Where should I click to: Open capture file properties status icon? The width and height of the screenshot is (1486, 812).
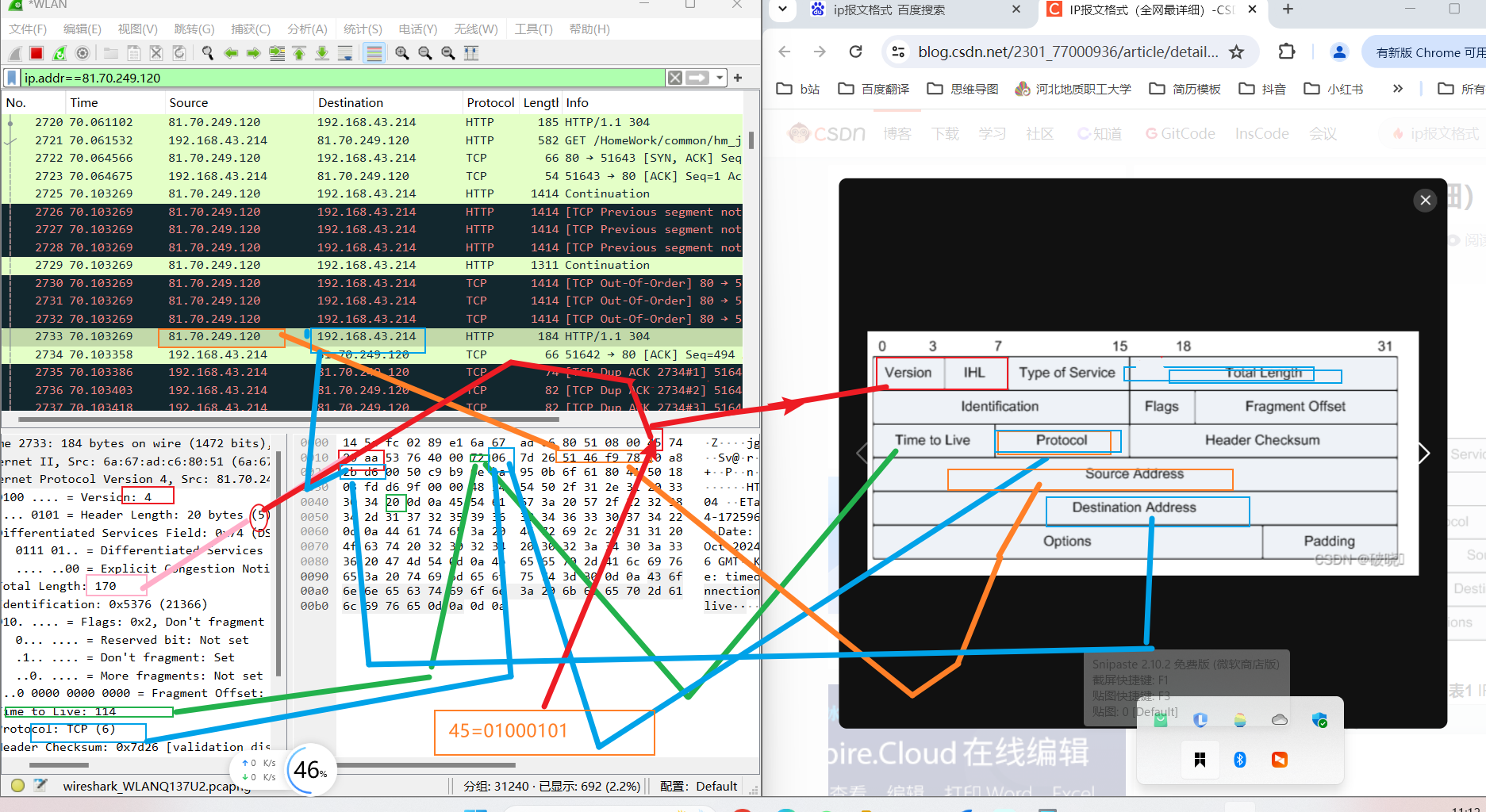pyautogui.click(x=40, y=786)
